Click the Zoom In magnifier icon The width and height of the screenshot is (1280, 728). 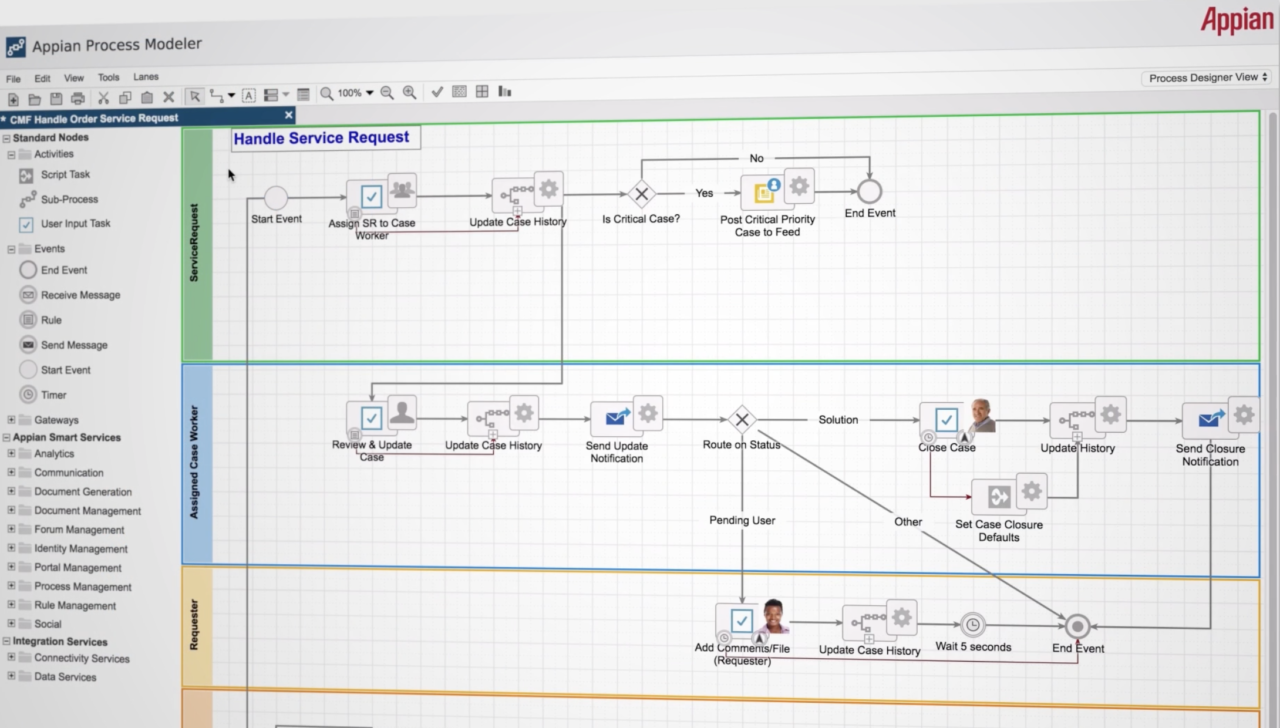click(409, 92)
